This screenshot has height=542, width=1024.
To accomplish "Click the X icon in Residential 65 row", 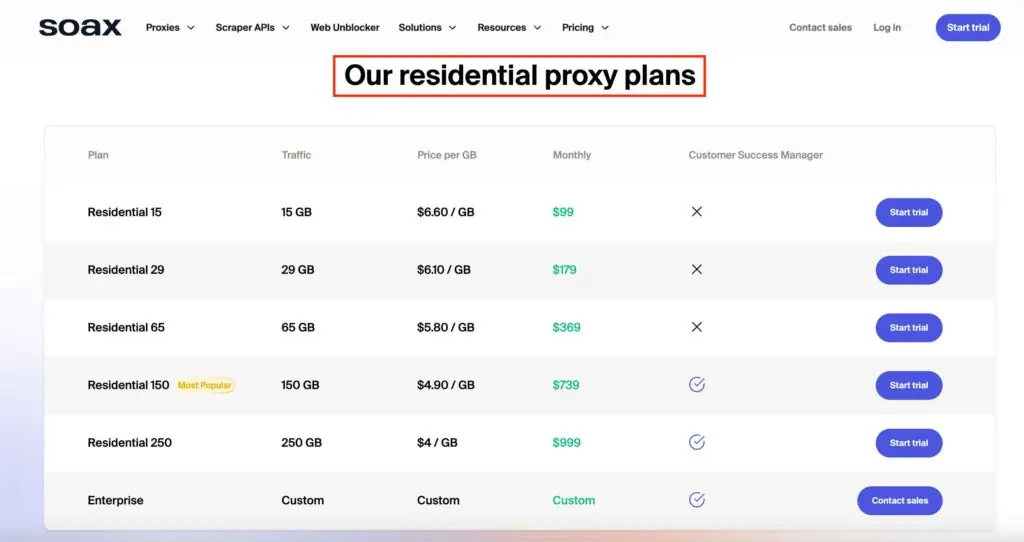I will pos(697,327).
